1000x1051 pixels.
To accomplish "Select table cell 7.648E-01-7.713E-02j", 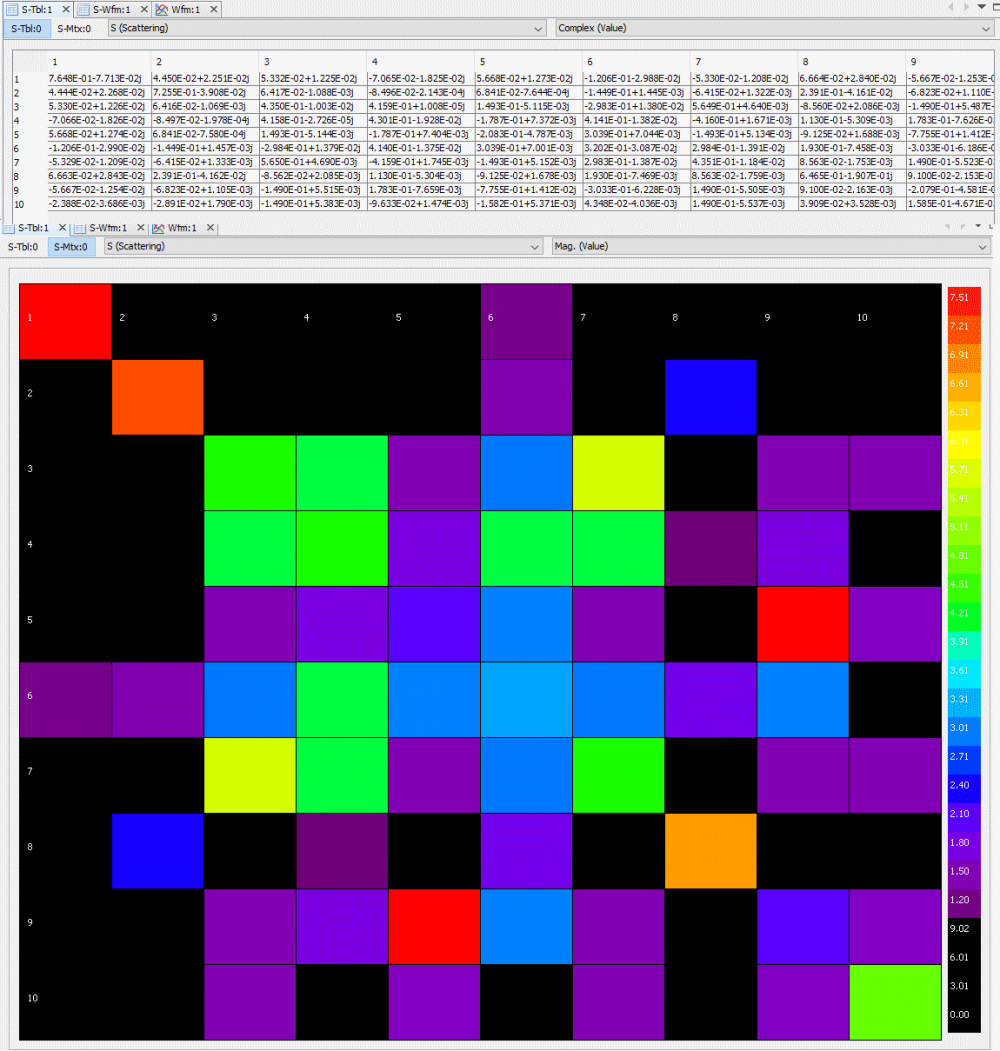I will point(98,78).
